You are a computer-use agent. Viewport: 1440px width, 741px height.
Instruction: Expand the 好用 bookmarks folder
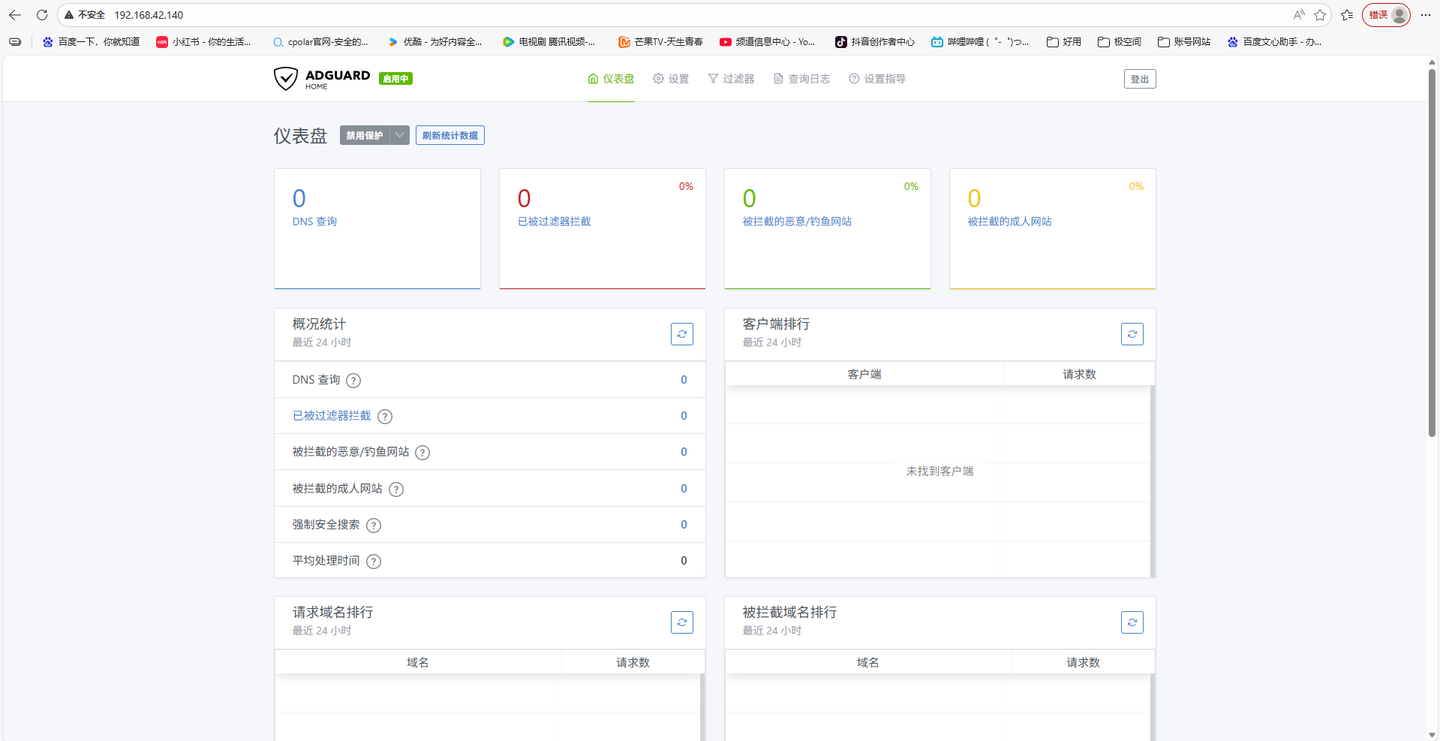(x=1064, y=42)
